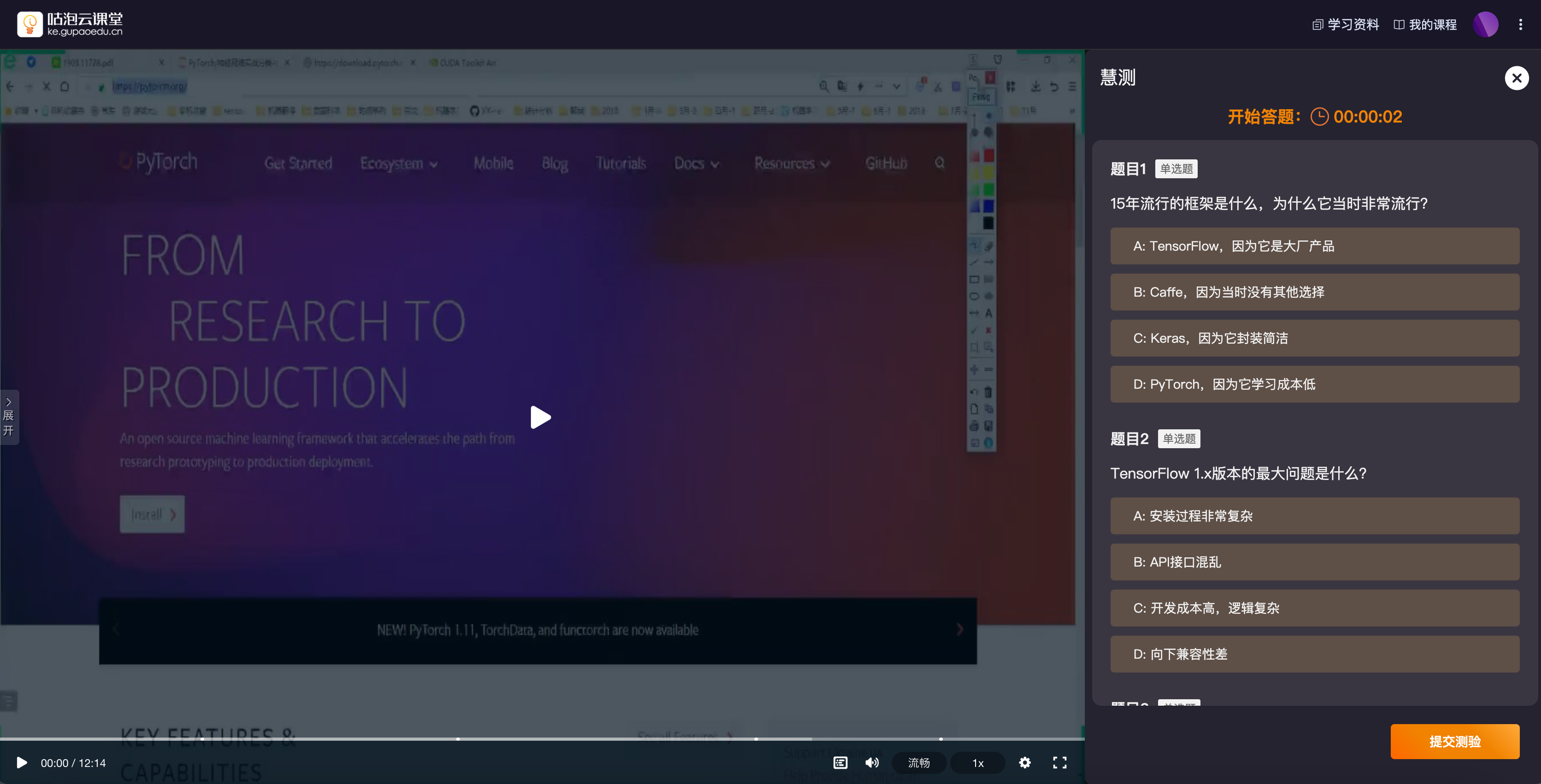Click Tutorials in the PyTorch nav

(x=620, y=163)
